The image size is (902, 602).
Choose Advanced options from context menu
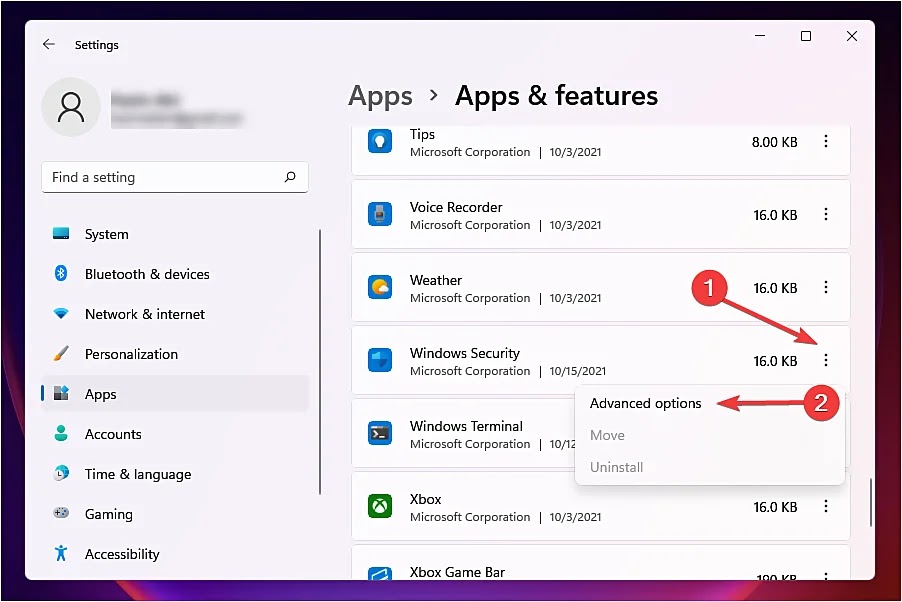point(645,403)
